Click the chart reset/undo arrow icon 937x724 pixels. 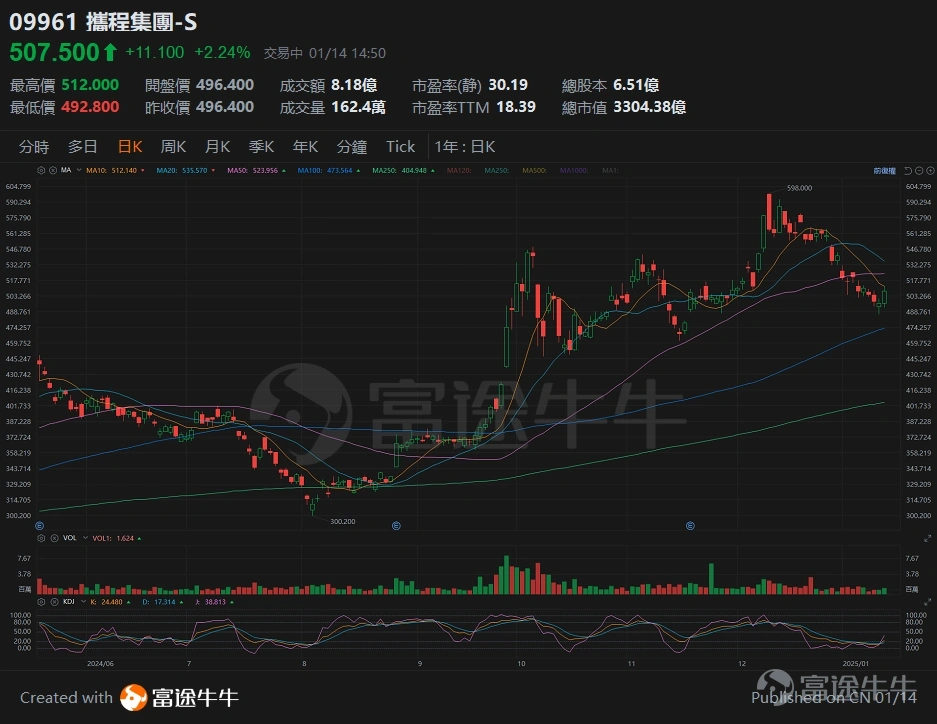tap(908, 171)
